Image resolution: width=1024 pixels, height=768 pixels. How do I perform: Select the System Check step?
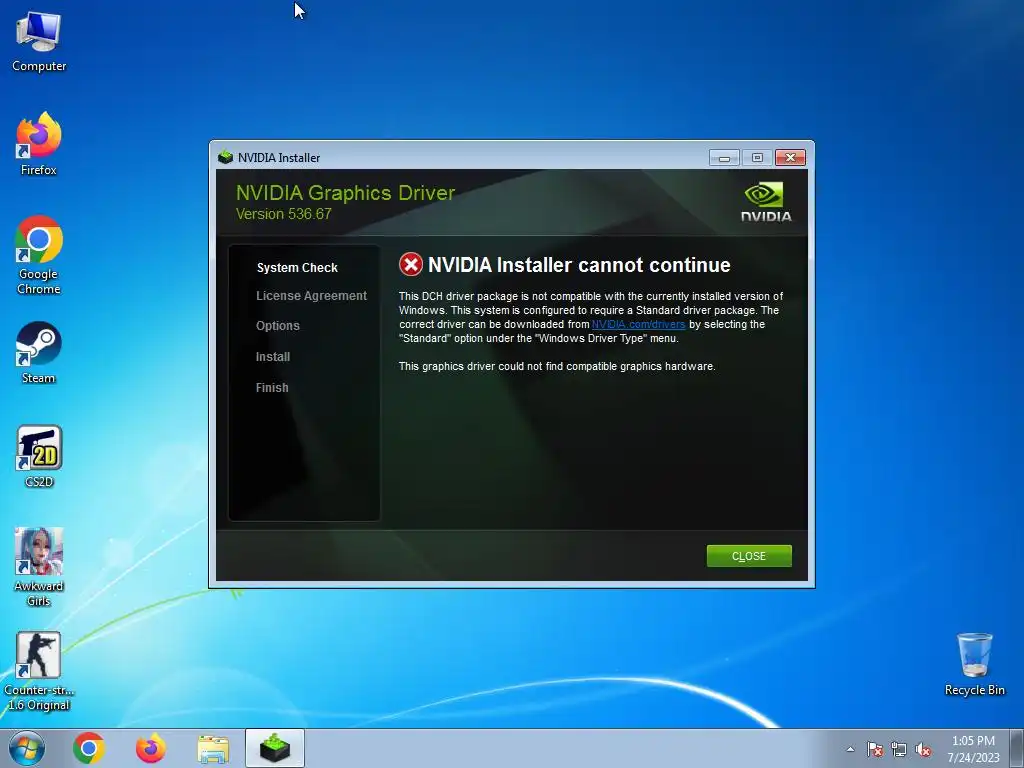point(297,268)
